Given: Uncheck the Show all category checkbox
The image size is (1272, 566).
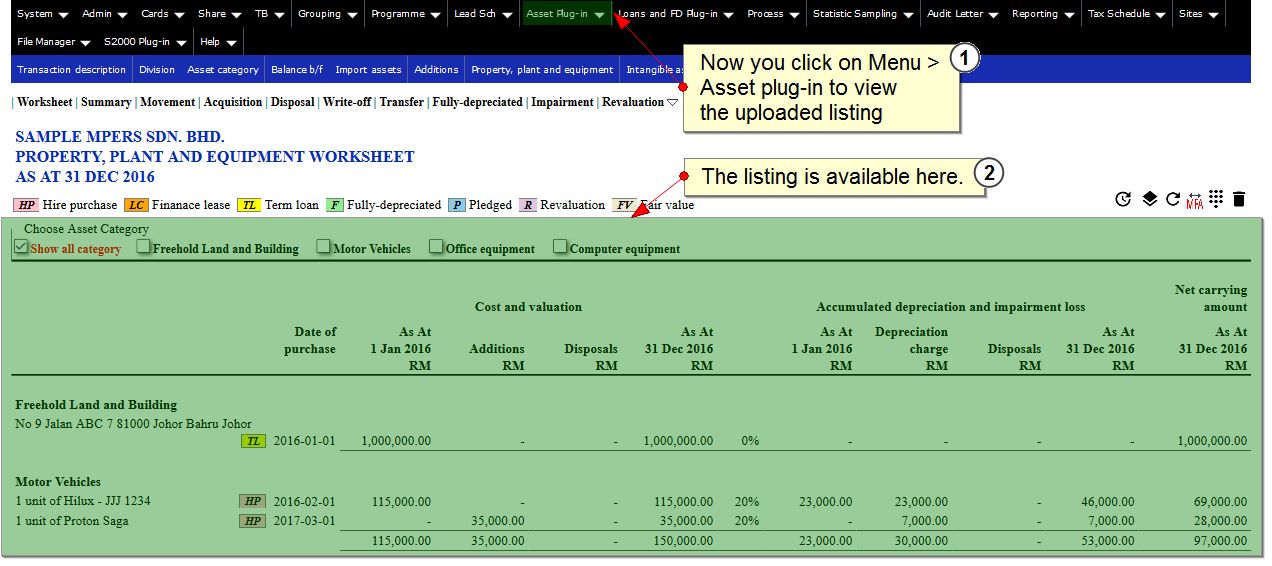Looking at the screenshot, I should pyautogui.click(x=21, y=247).
